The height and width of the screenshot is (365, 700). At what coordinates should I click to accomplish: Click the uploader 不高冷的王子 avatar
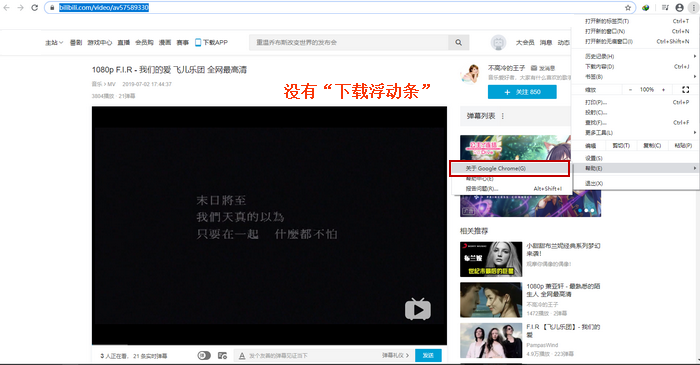tap(471, 73)
